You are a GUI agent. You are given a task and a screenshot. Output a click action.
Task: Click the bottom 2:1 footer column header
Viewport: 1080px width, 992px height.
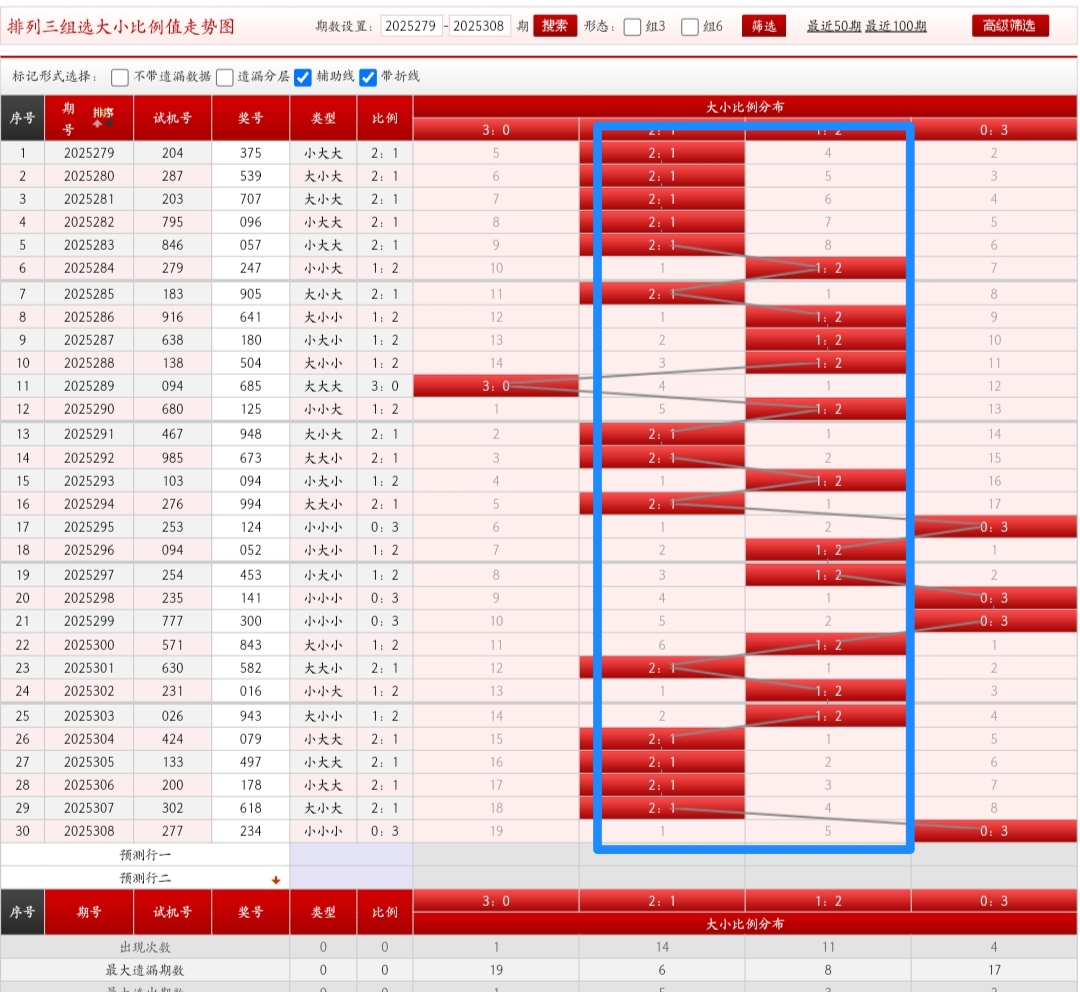(662, 901)
